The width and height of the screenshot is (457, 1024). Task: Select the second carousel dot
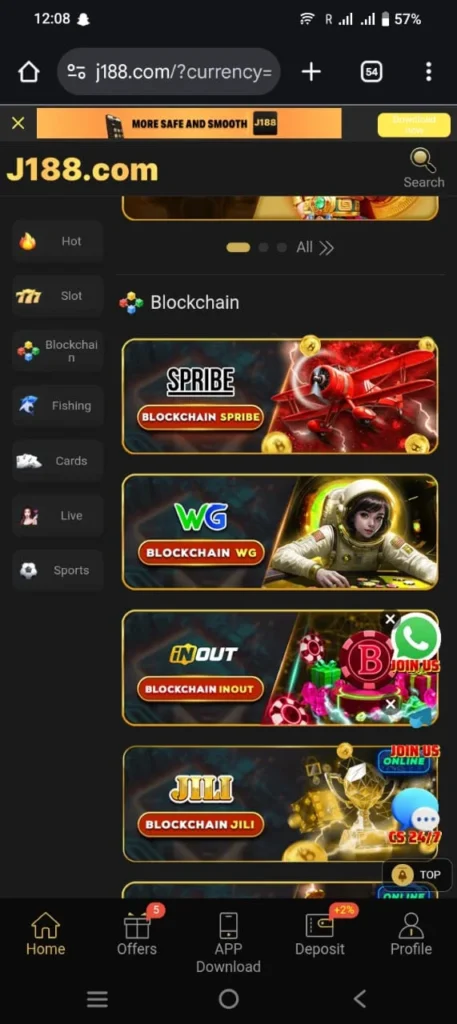(x=264, y=248)
